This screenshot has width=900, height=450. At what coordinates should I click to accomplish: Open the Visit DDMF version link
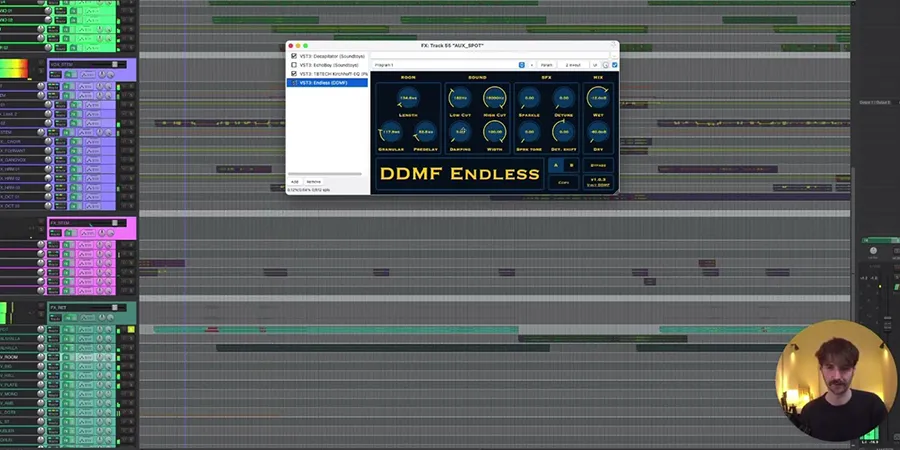(598, 183)
